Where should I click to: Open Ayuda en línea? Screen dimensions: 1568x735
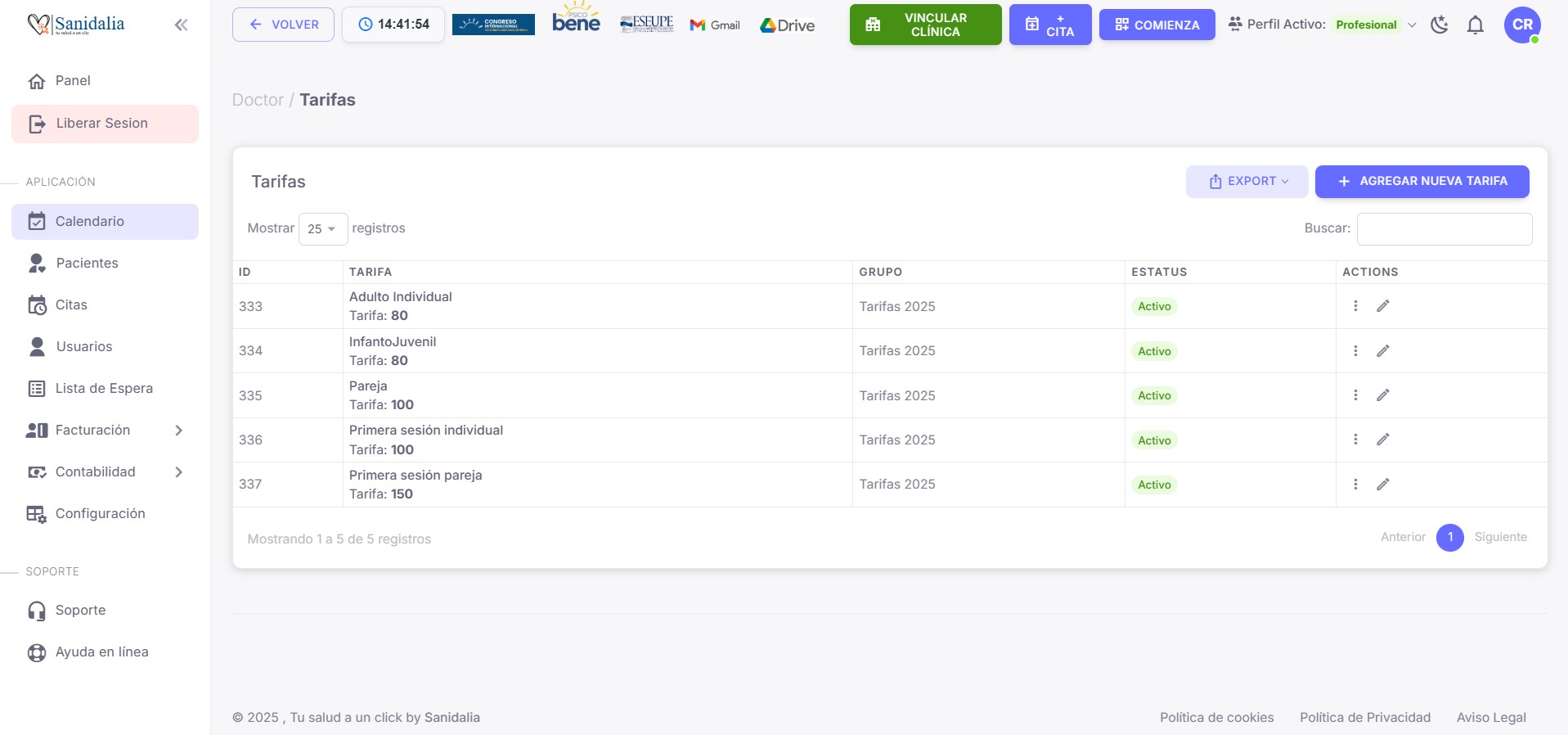[x=105, y=652]
